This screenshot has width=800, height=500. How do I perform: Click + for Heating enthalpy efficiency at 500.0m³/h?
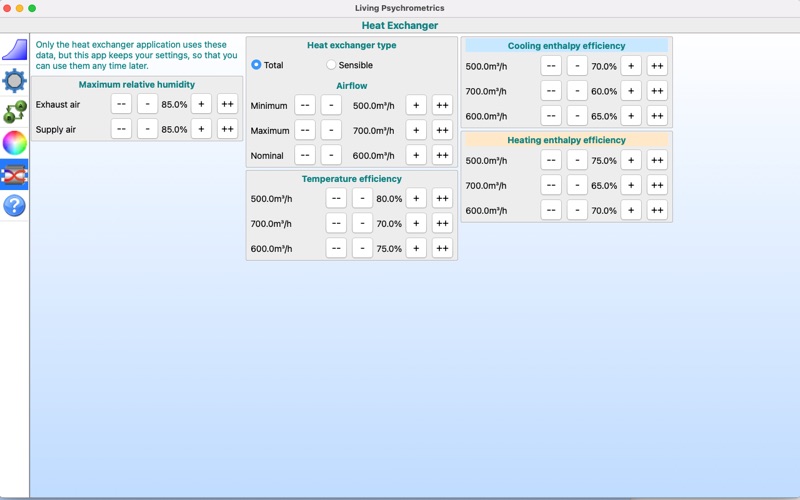(631, 160)
